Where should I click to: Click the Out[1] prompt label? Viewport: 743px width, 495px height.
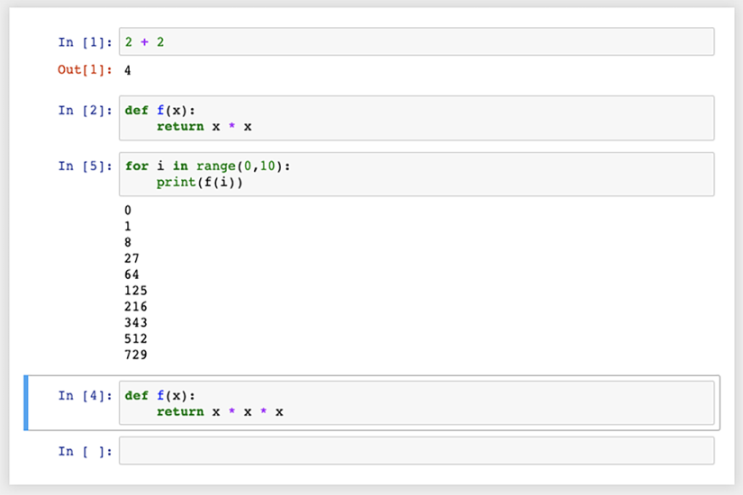(85, 70)
